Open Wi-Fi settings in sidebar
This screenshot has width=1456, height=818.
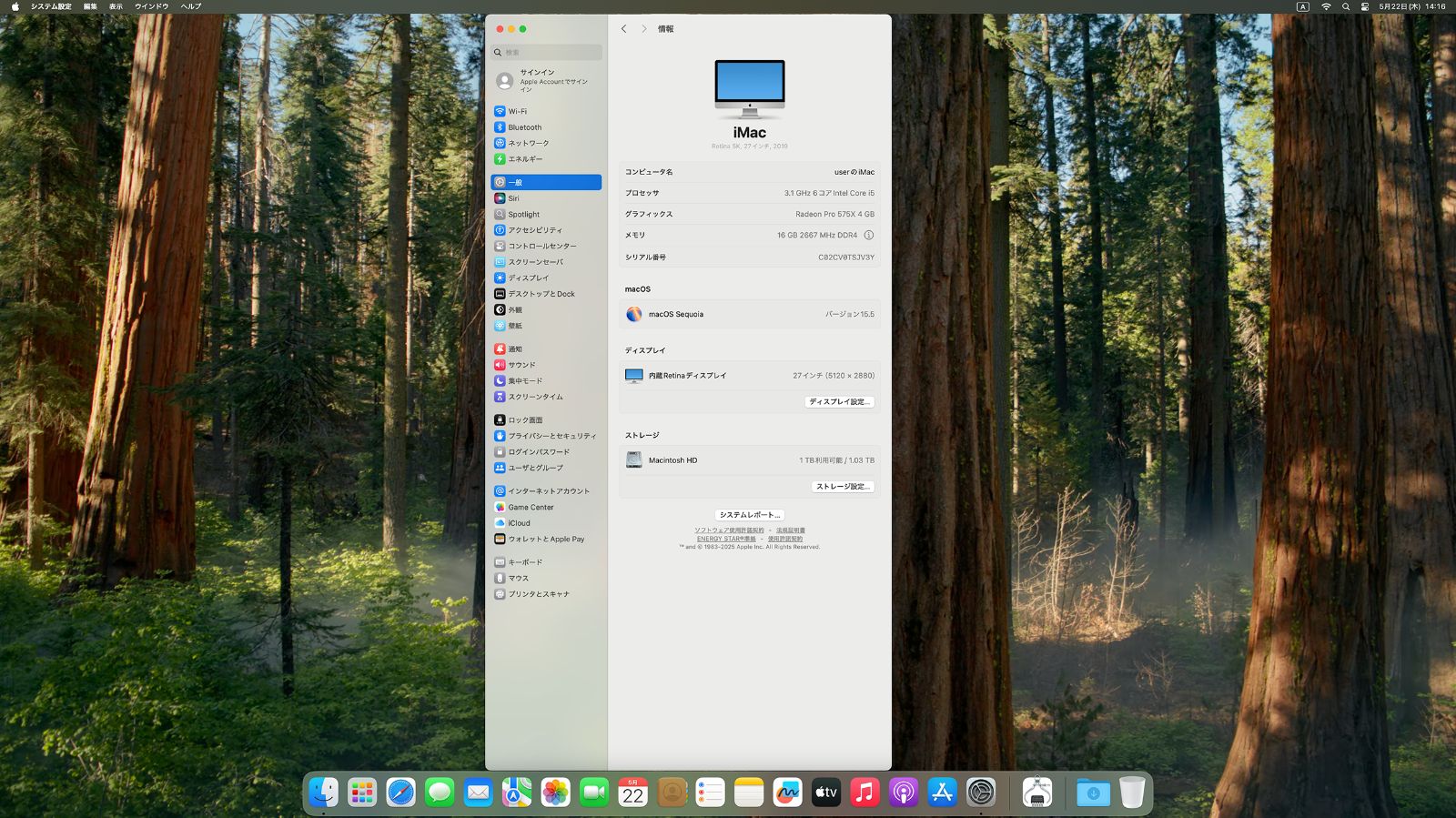click(x=546, y=111)
